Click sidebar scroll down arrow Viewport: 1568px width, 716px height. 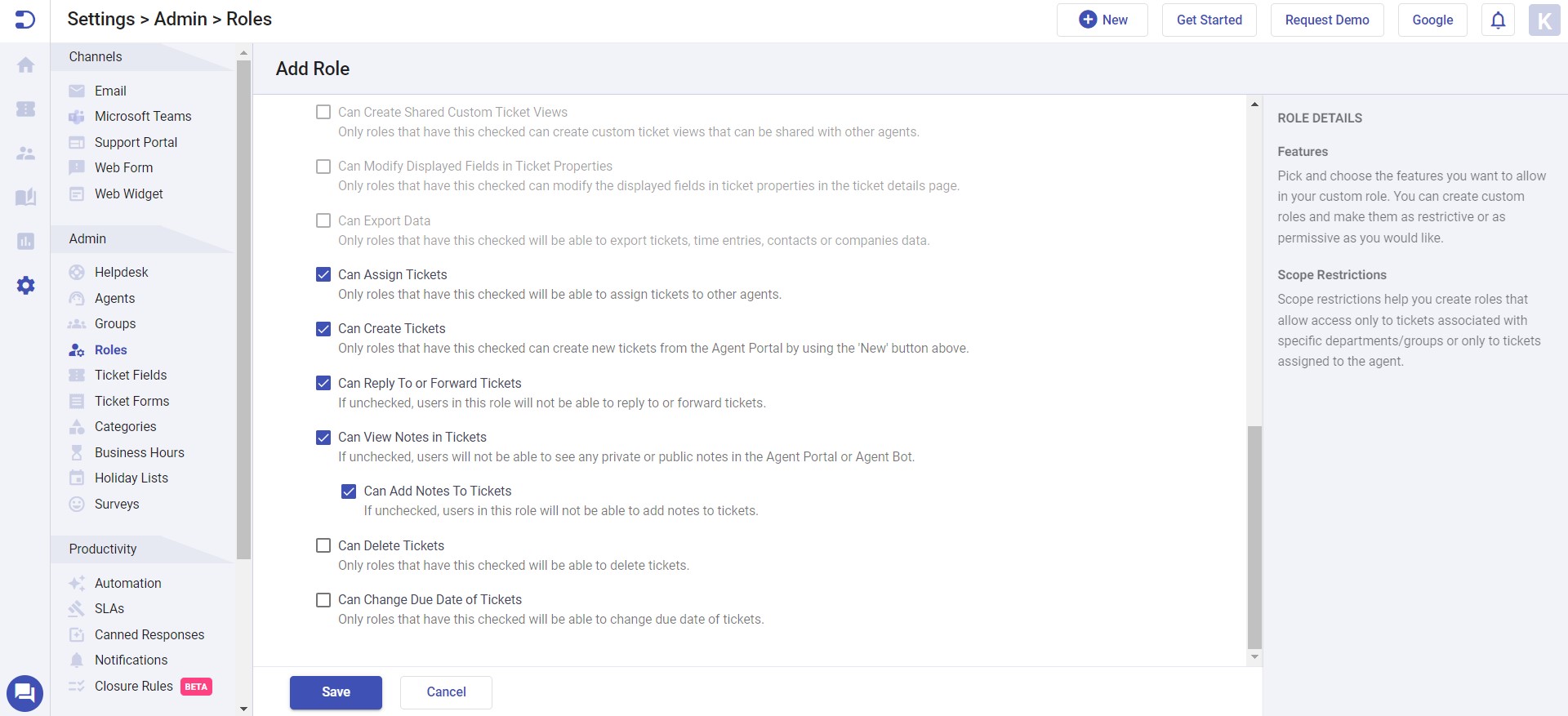(x=243, y=709)
